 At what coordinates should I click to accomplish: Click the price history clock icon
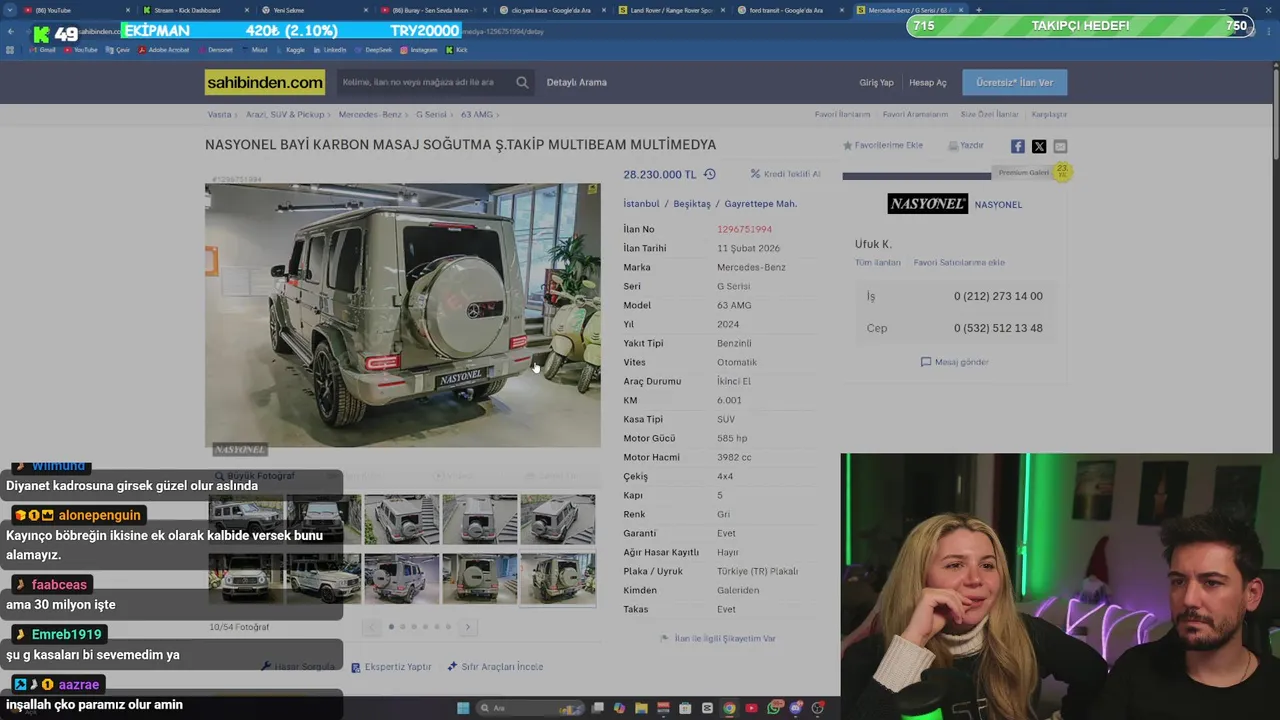[710, 174]
